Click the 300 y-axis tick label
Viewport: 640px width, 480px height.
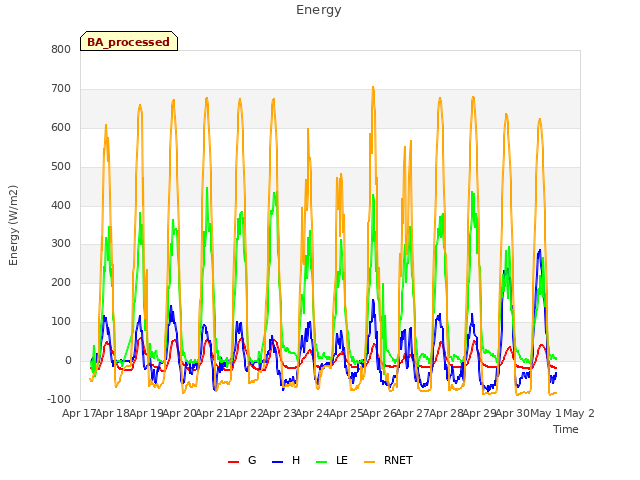tap(61, 244)
